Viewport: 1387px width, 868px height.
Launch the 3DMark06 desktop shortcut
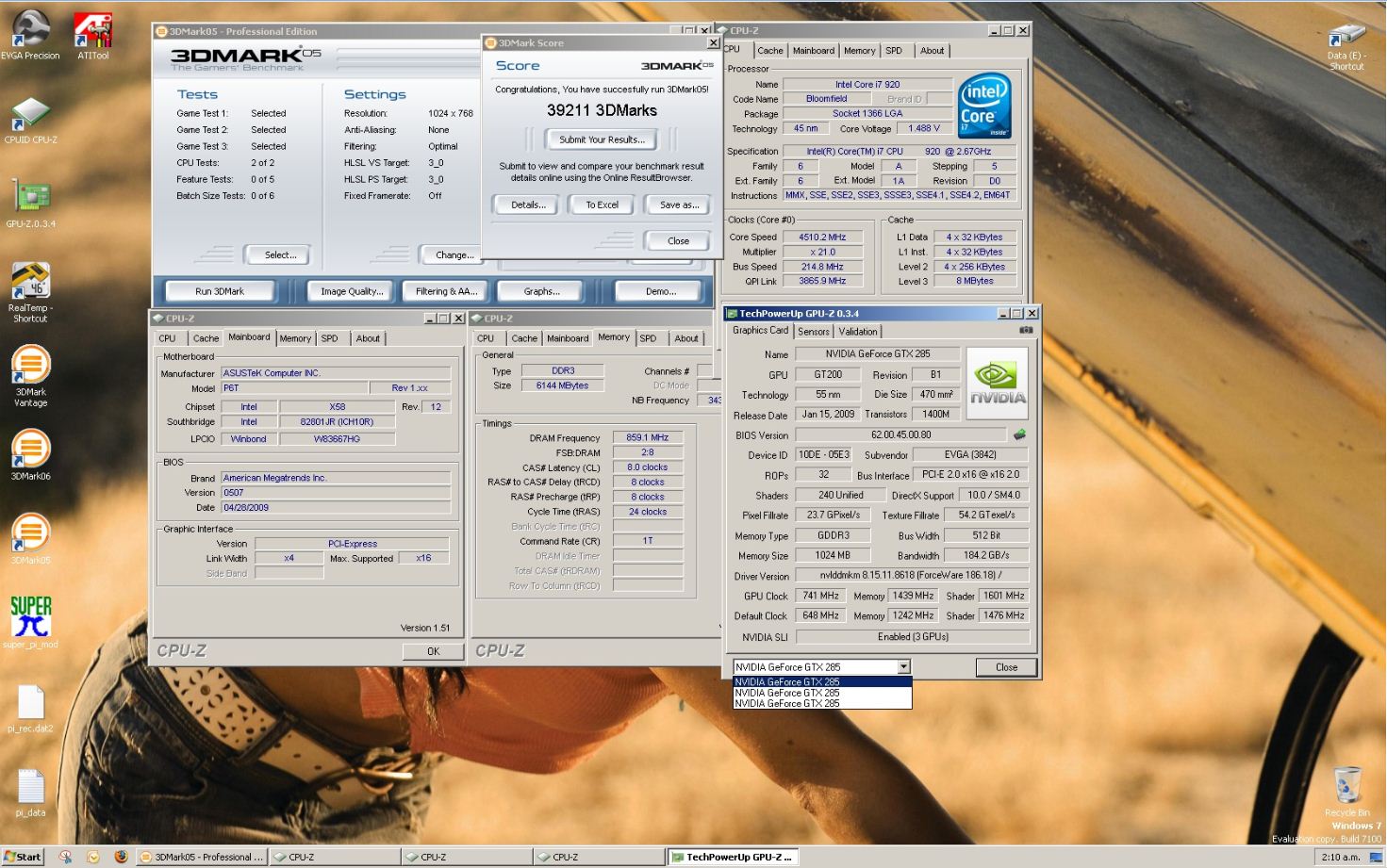30,454
